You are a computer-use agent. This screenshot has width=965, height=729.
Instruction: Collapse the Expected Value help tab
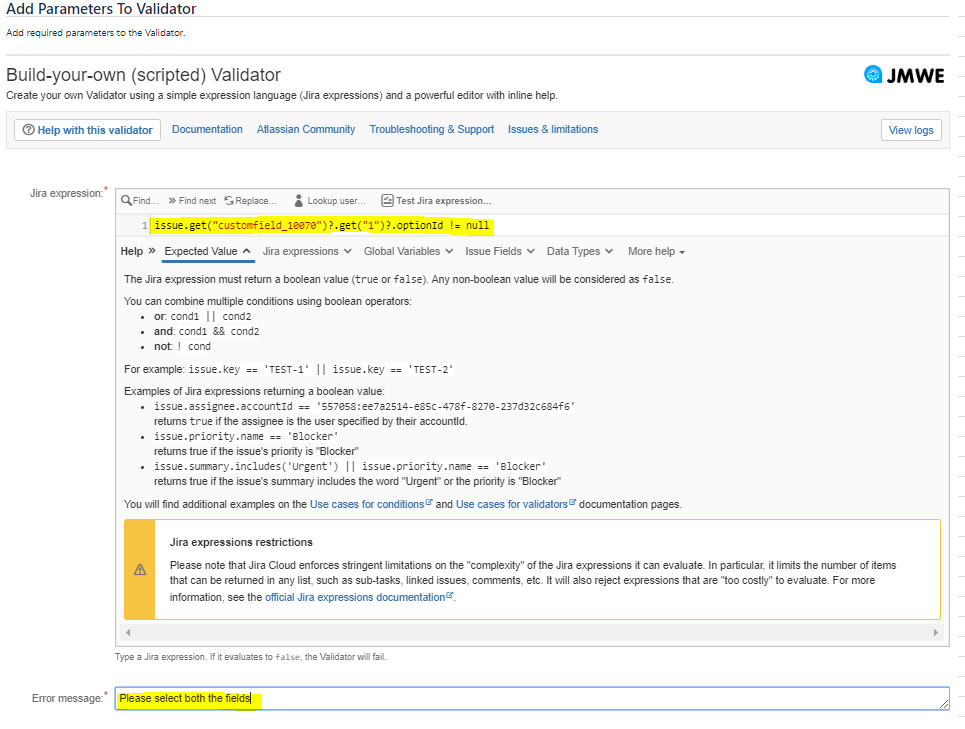pyautogui.click(x=207, y=251)
